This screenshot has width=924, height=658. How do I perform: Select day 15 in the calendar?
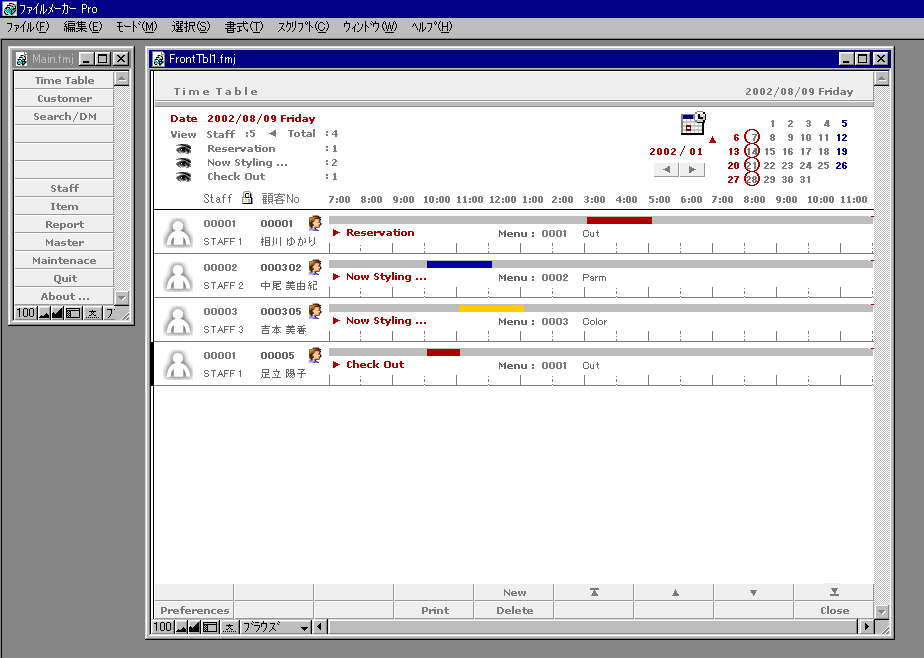[x=770, y=152]
